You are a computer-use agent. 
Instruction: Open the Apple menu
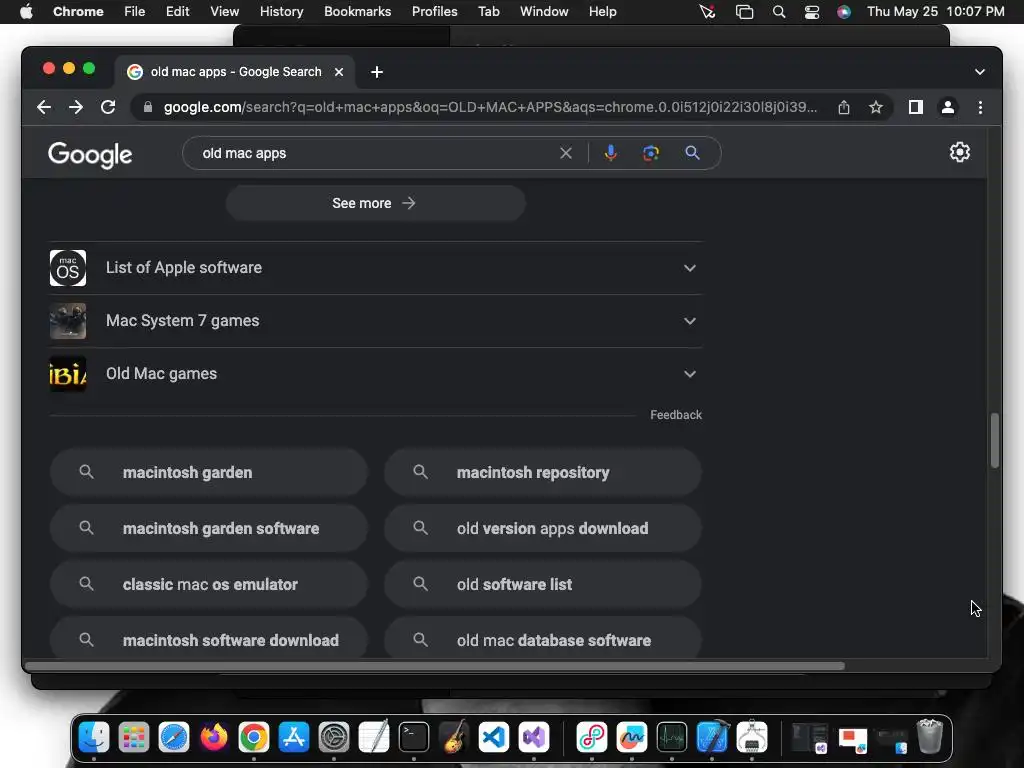click(x=26, y=11)
